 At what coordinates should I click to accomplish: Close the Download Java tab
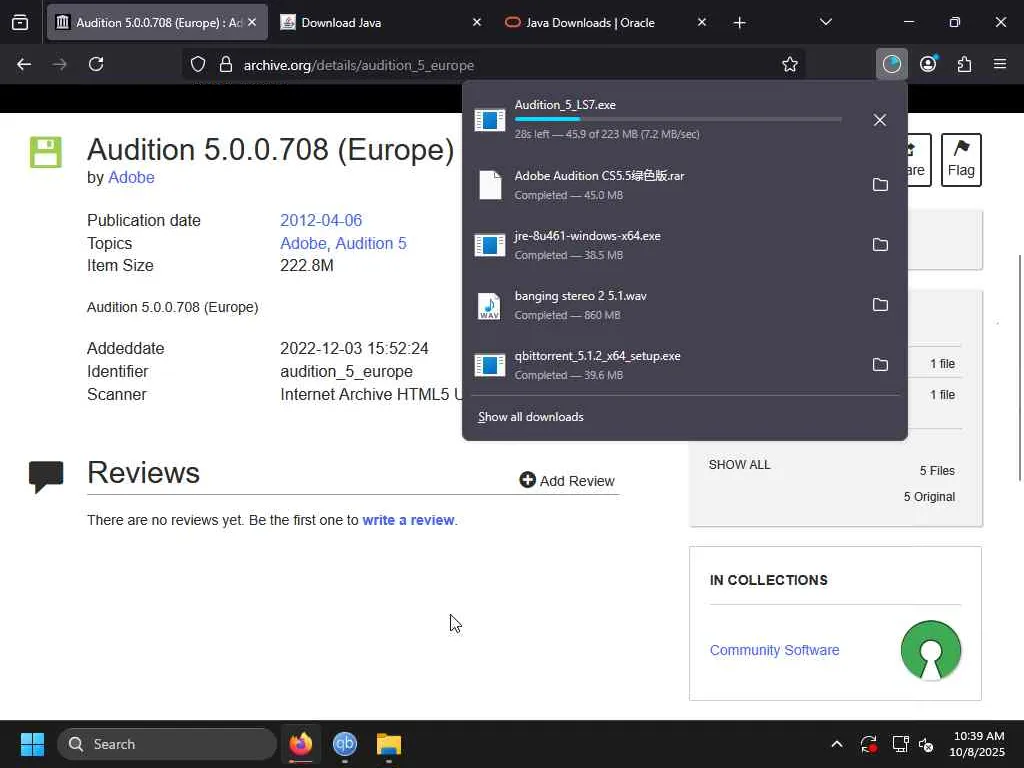[477, 23]
